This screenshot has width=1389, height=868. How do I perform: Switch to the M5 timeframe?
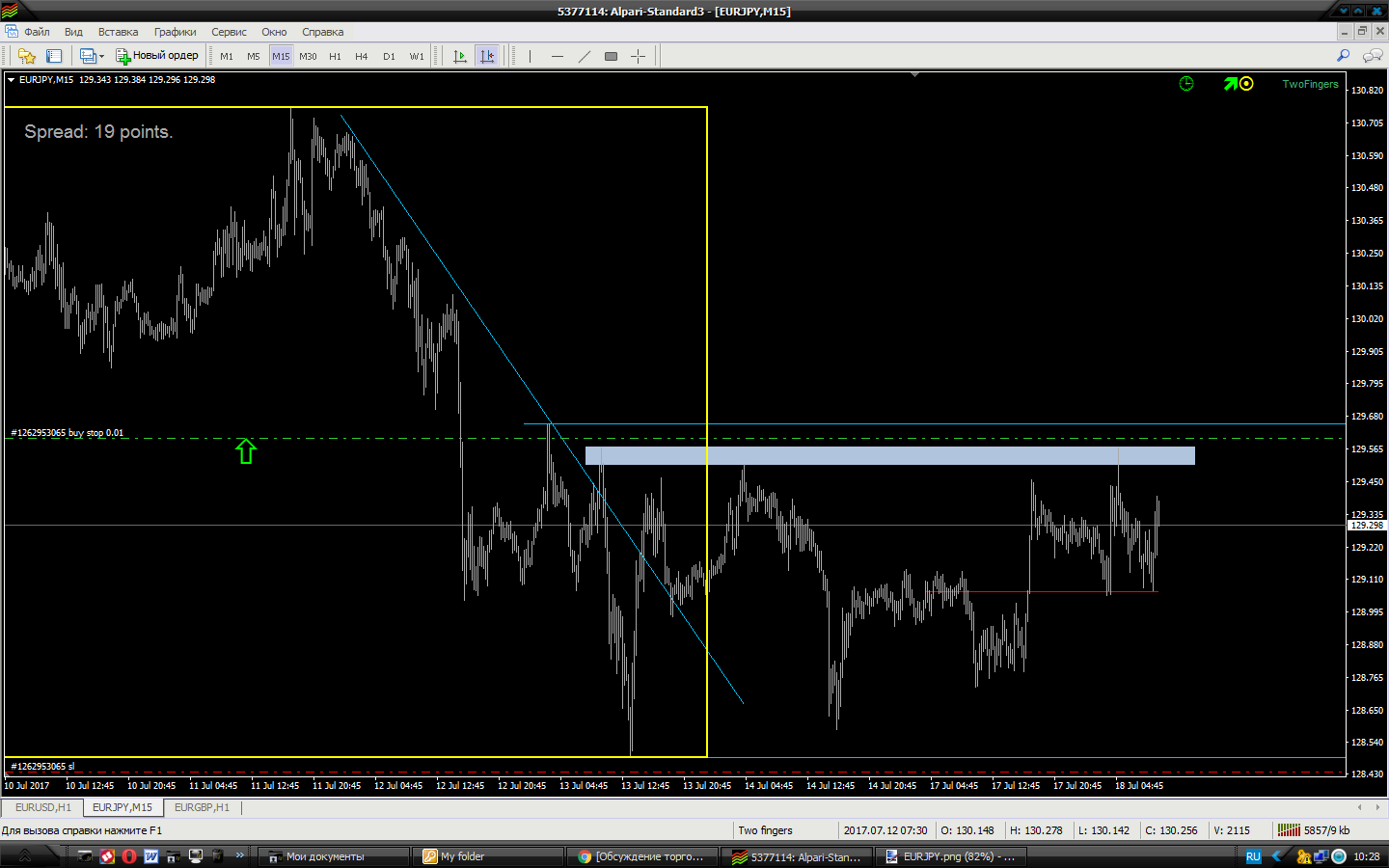[x=254, y=56]
